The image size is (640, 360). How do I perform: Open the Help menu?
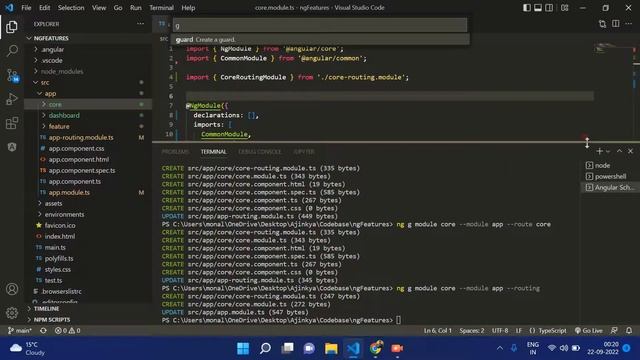(x=188, y=7)
